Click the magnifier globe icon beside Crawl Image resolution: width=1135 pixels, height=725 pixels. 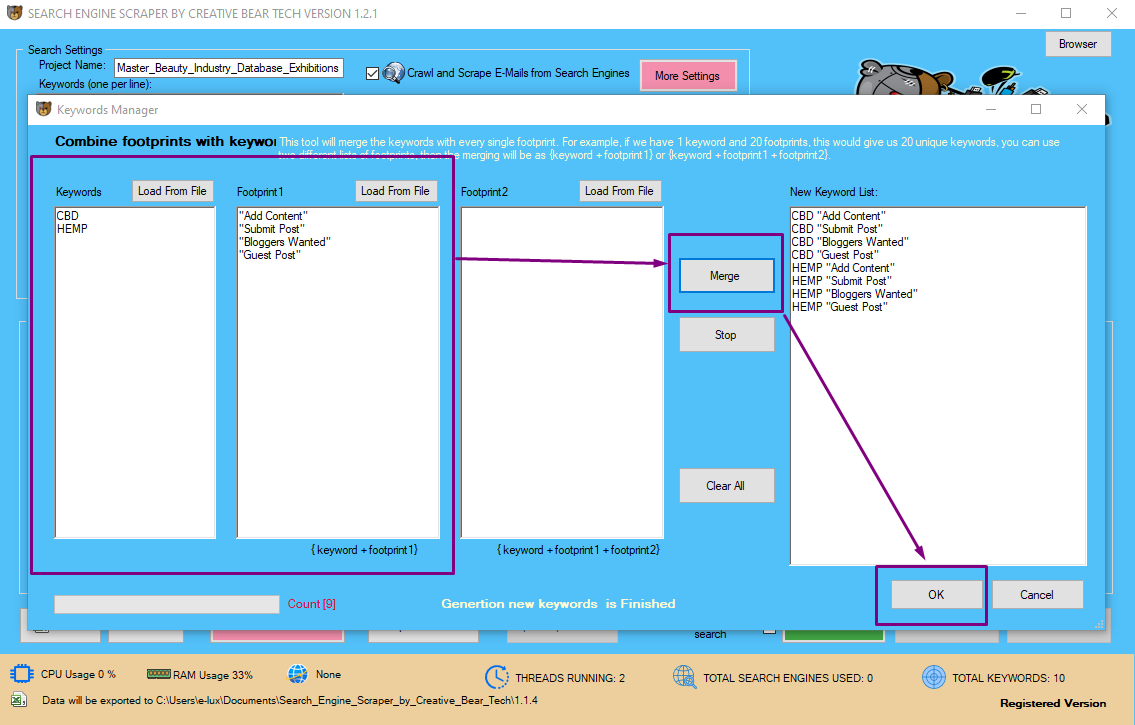pyautogui.click(x=393, y=72)
